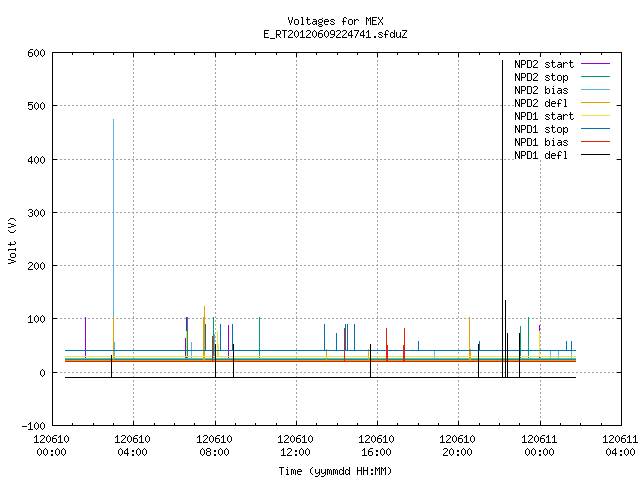Click the black NPD1 defl baseline below zero
The height and width of the screenshot is (480, 640).
(x=320, y=378)
